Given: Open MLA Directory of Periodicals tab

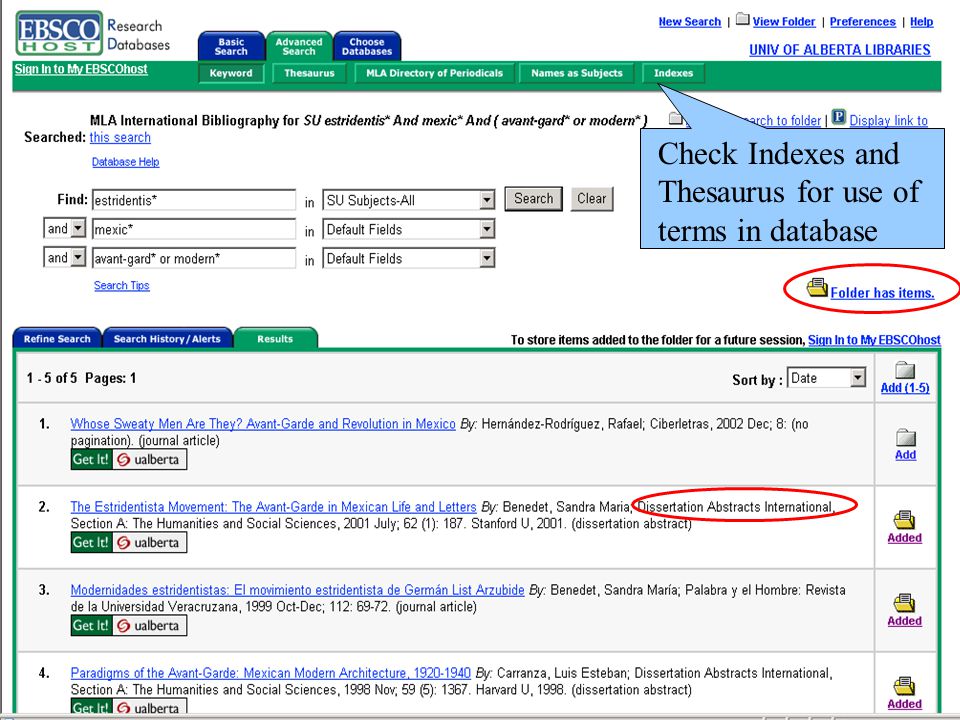Looking at the screenshot, I should point(434,73).
